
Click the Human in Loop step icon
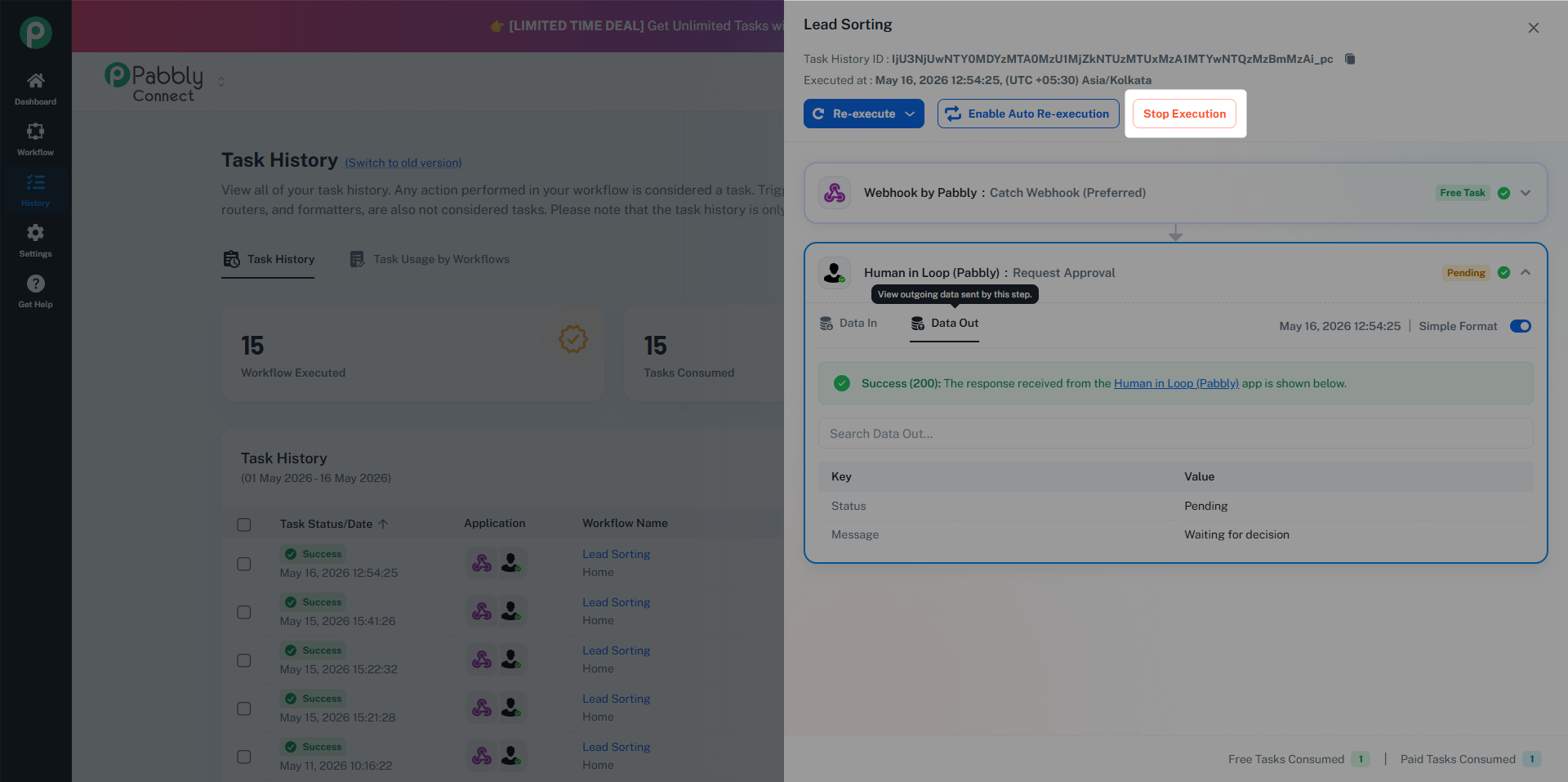point(835,273)
